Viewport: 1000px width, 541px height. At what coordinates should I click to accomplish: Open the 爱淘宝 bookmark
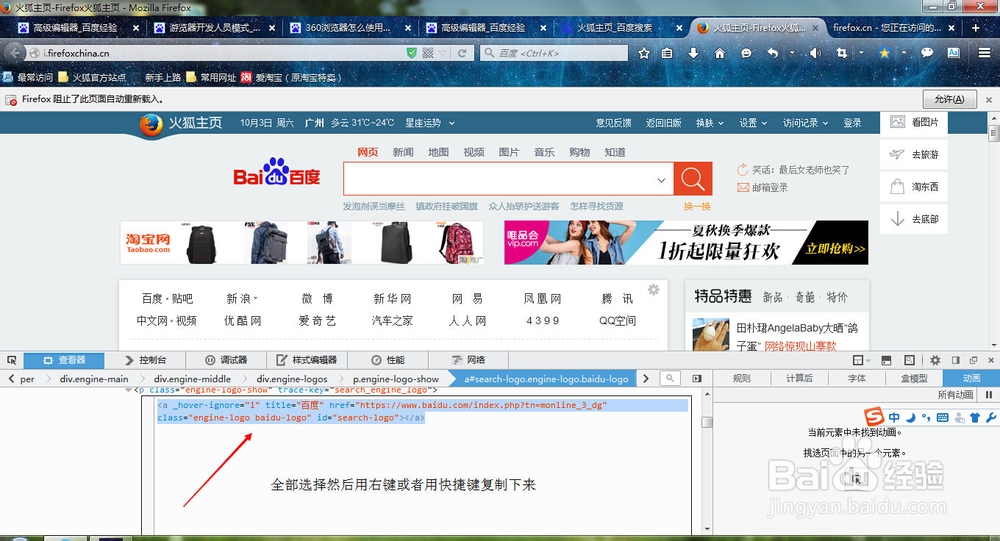pos(291,78)
